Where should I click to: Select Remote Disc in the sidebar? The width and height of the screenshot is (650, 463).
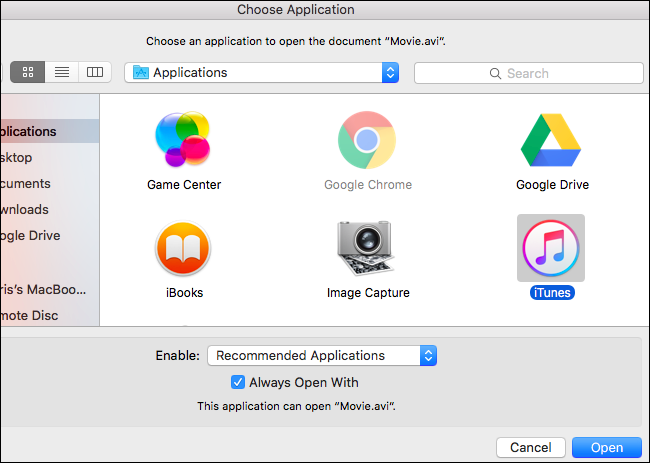(x=30, y=315)
